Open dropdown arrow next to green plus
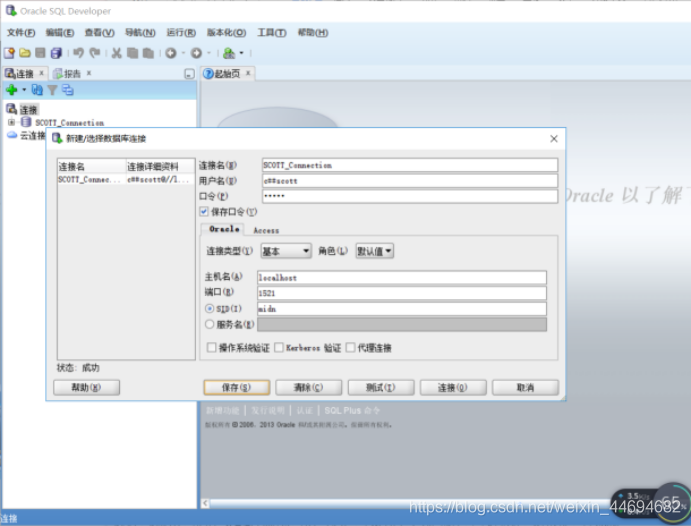Image resolution: width=691 pixels, height=526 pixels. pyautogui.click(x=24, y=90)
